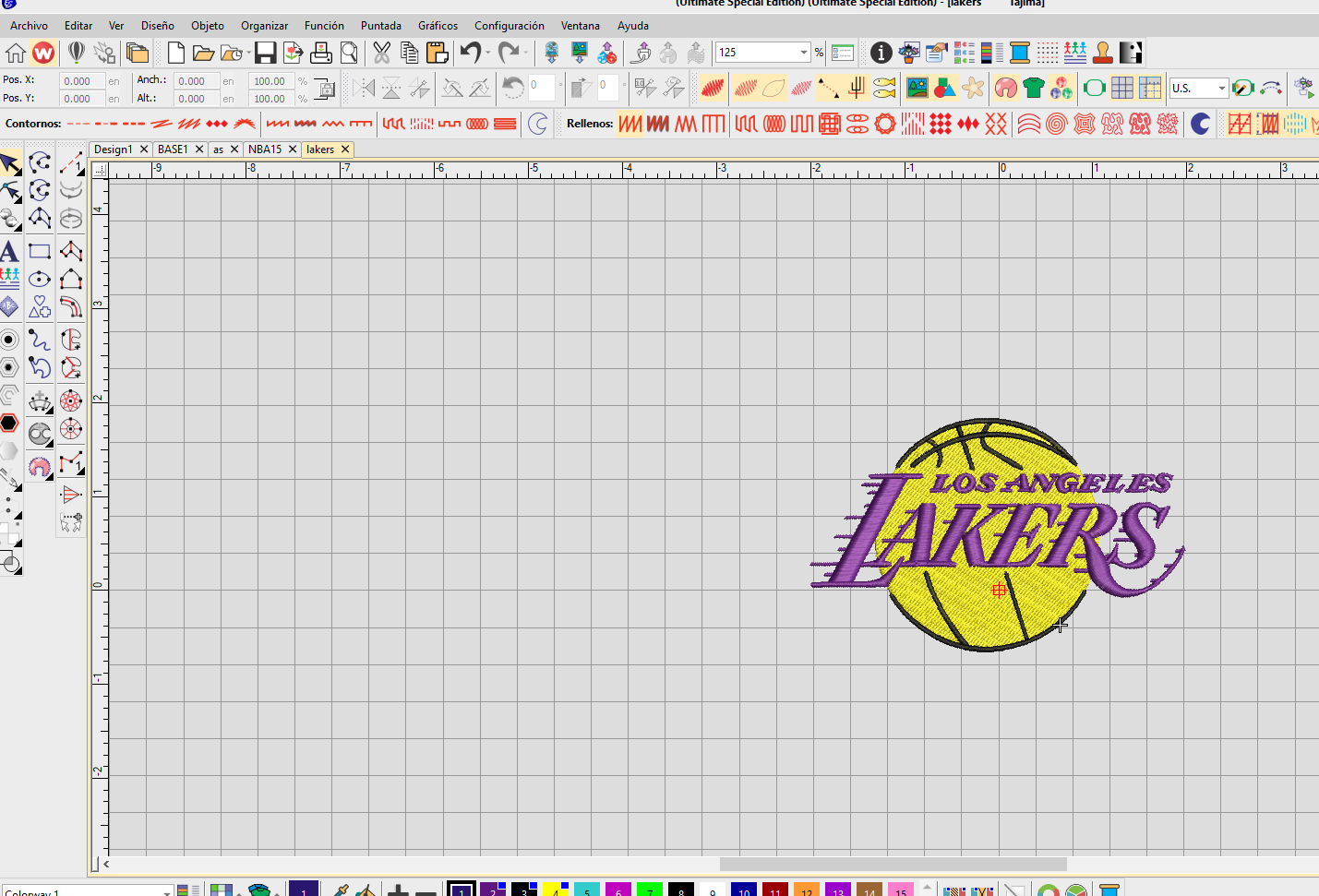Click the Anch. width input field
Image resolution: width=1319 pixels, height=896 pixels.
[x=197, y=81]
